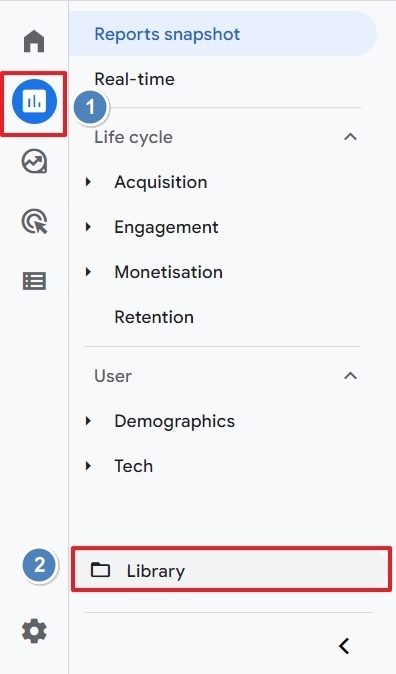Viewport: 396px width, 674px height.
Task: Click the Library folder icon
Action: pos(101,570)
